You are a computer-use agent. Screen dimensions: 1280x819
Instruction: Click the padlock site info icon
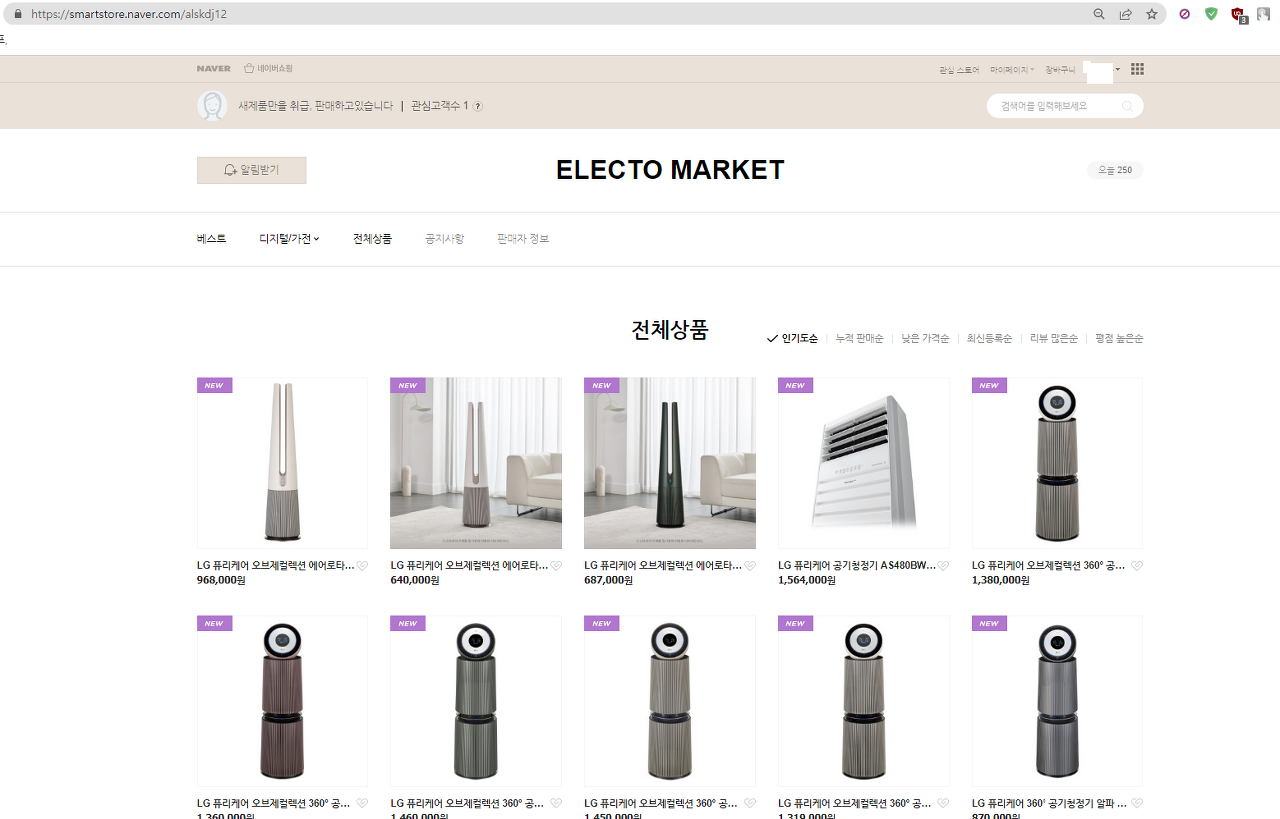coord(17,14)
